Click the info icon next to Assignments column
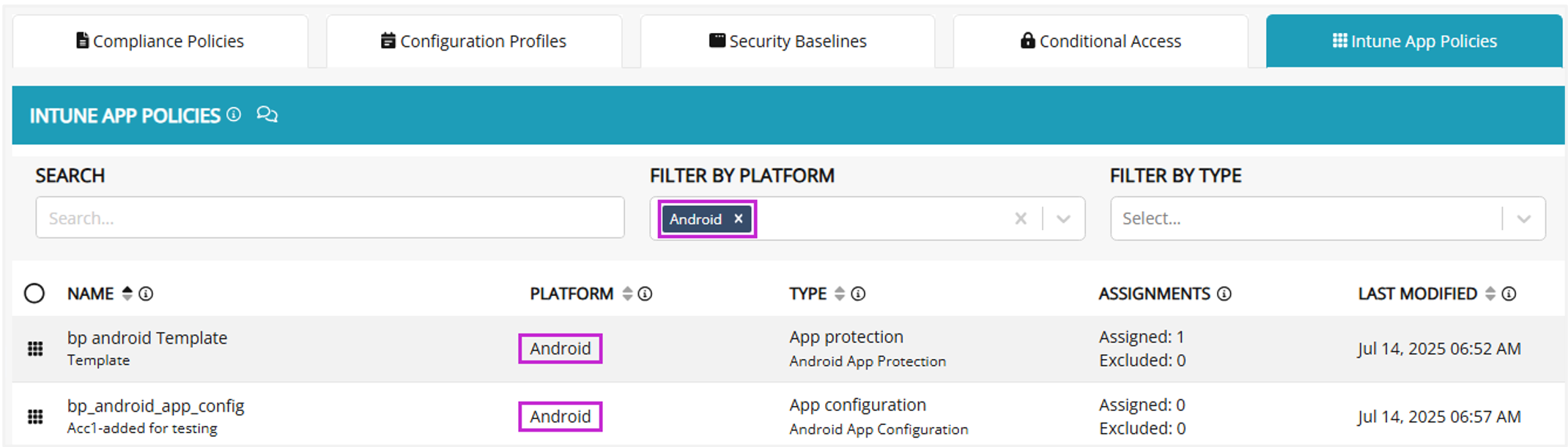 click(1224, 294)
